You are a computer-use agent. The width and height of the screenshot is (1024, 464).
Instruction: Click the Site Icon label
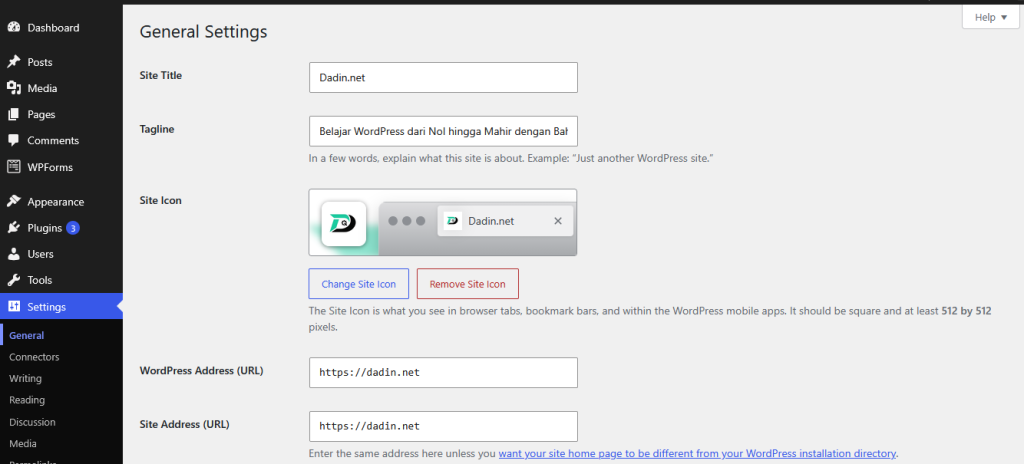pos(161,200)
